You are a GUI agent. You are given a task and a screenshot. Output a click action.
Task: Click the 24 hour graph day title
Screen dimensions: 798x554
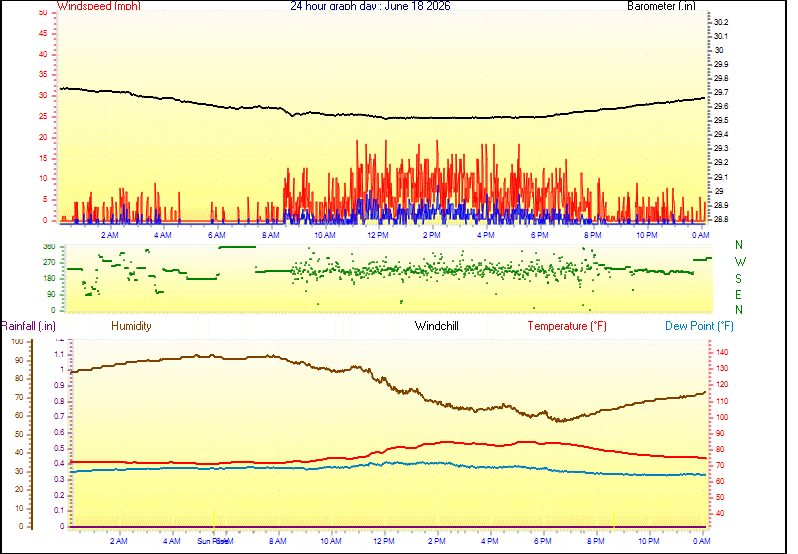370,6
